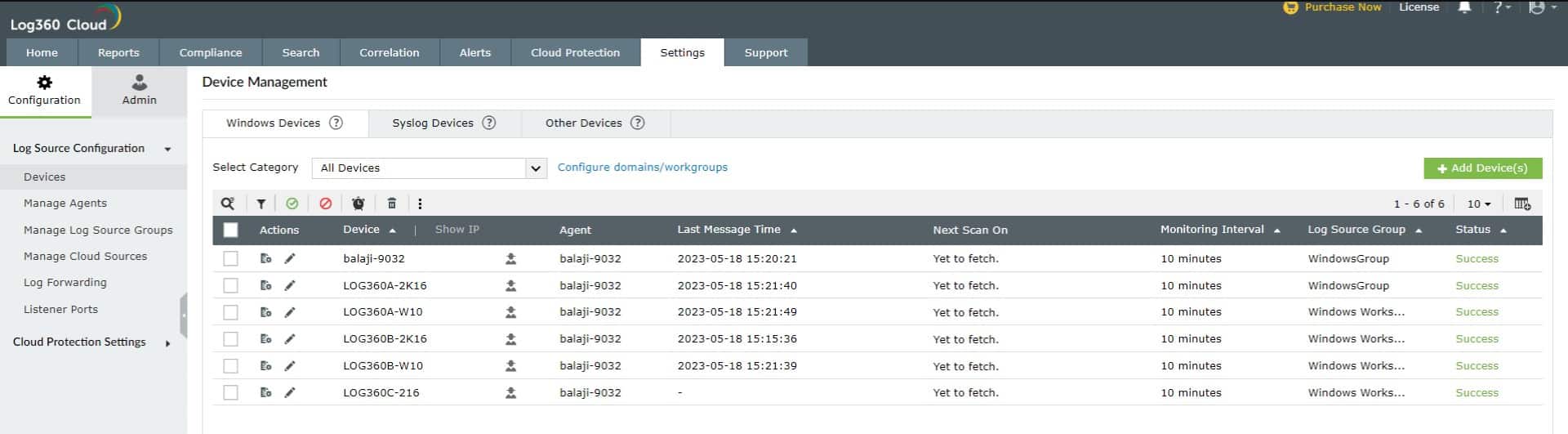Sort by Device column
This screenshot has height=434, width=1568.
369,230
